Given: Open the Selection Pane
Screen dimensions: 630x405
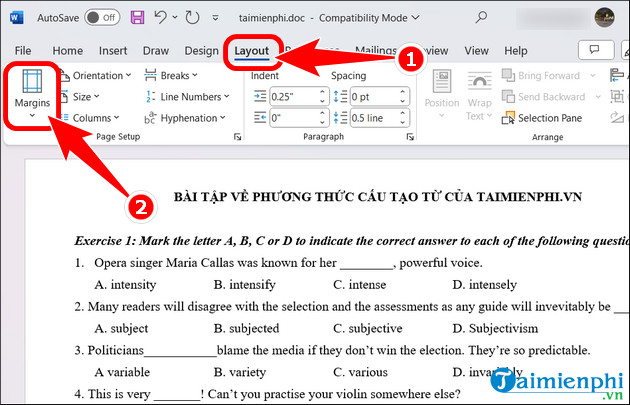Looking at the screenshot, I should pyautogui.click(x=542, y=118).
